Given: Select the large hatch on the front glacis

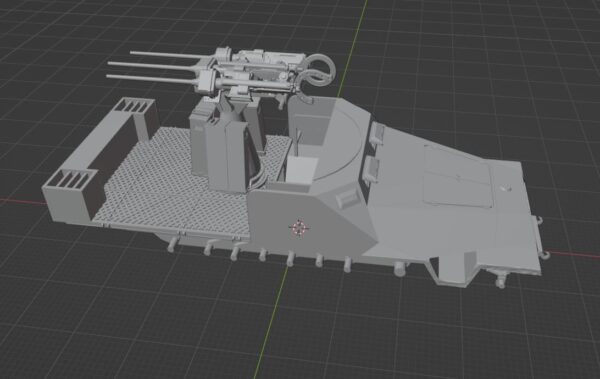Looking at the screenshot, I should [x=459, y=176].
